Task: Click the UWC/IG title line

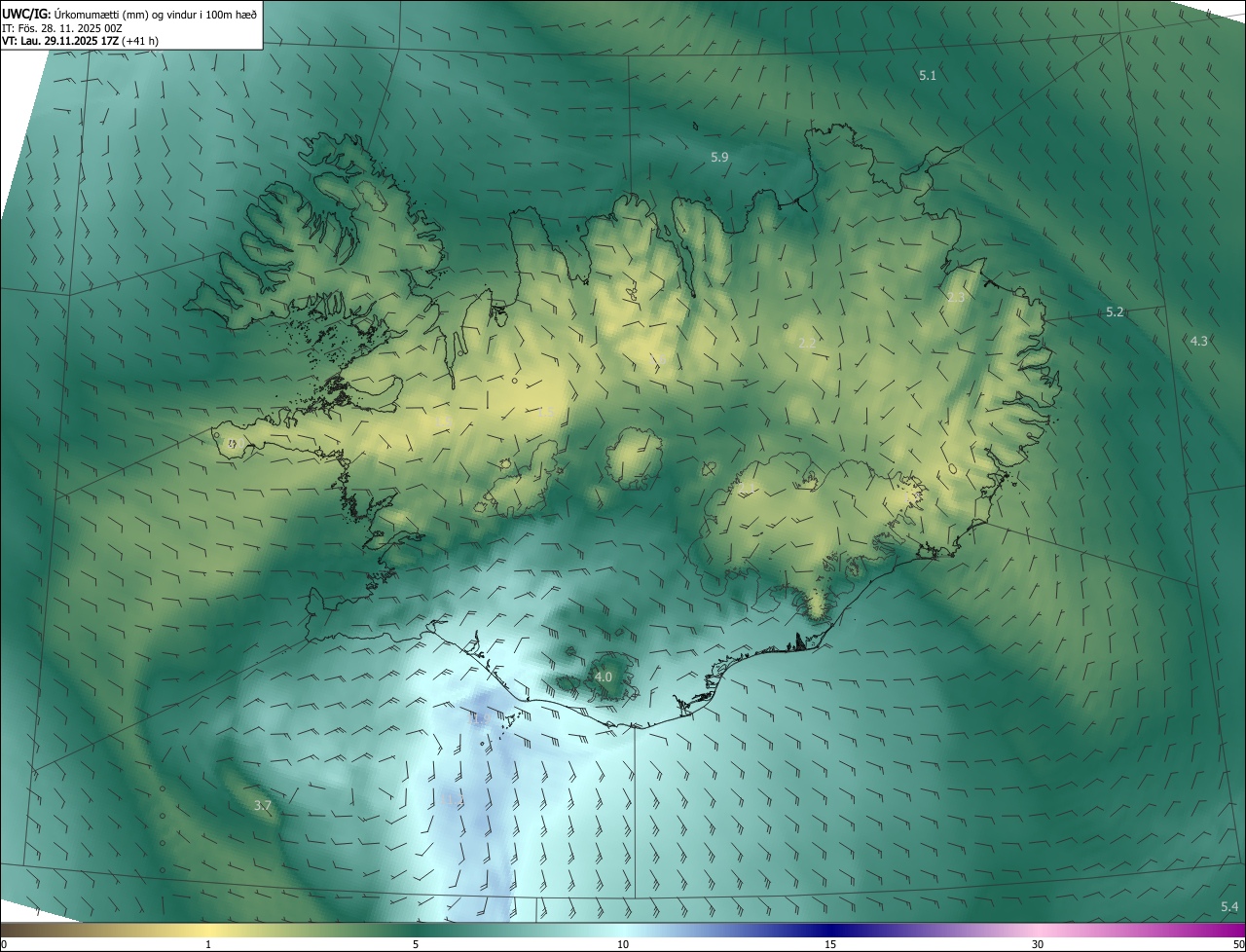Action: coord(129,13)
